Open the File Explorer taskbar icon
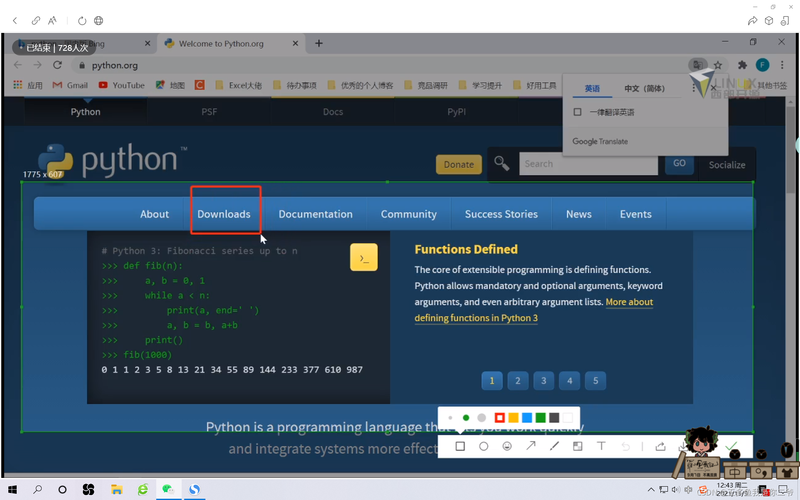This screenshot has width=800, height=500. coord(117,490)
